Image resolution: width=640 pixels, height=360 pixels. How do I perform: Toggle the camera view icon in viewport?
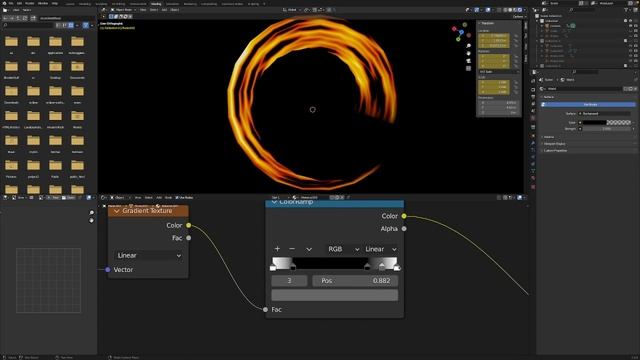point(469,61)
